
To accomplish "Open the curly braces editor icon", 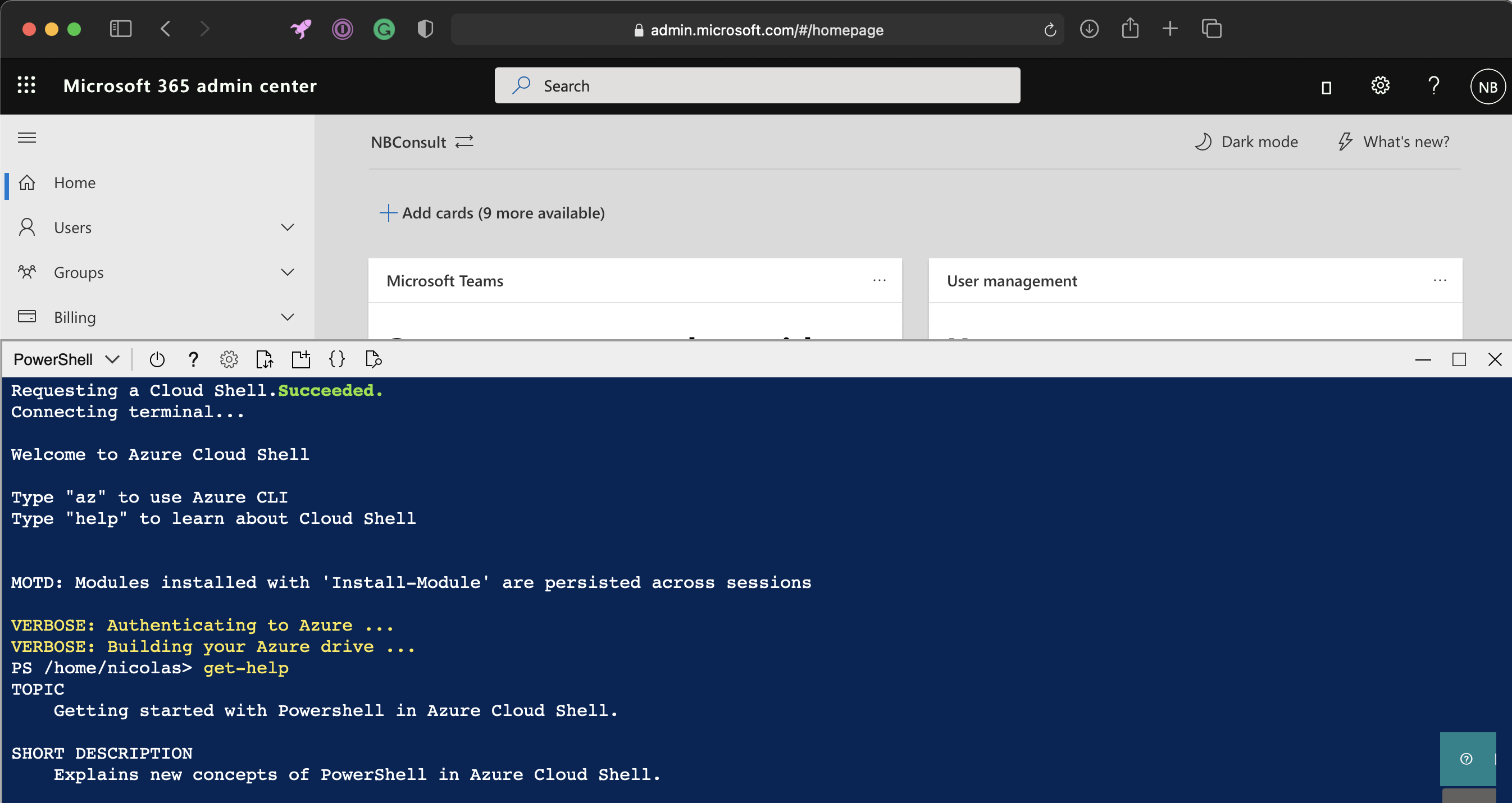I will point(337,359).
